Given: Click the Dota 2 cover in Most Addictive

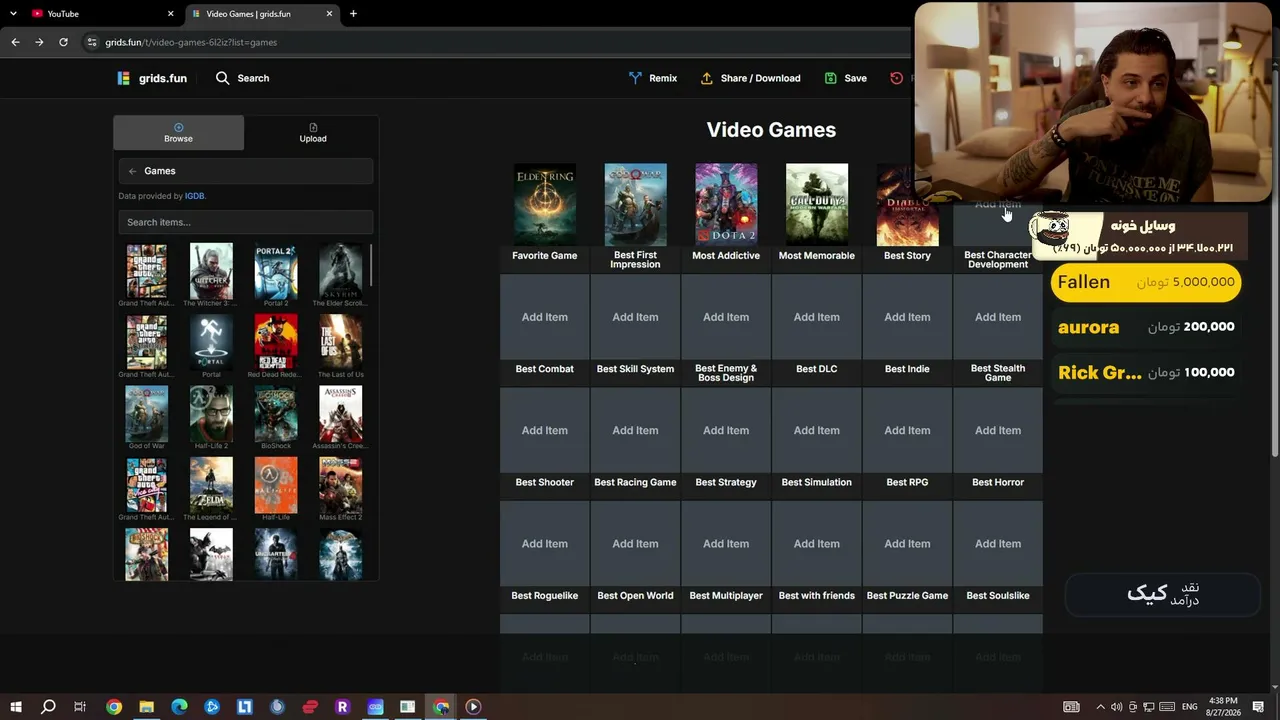Looking at the screenshot, I should tap(726, 205).
